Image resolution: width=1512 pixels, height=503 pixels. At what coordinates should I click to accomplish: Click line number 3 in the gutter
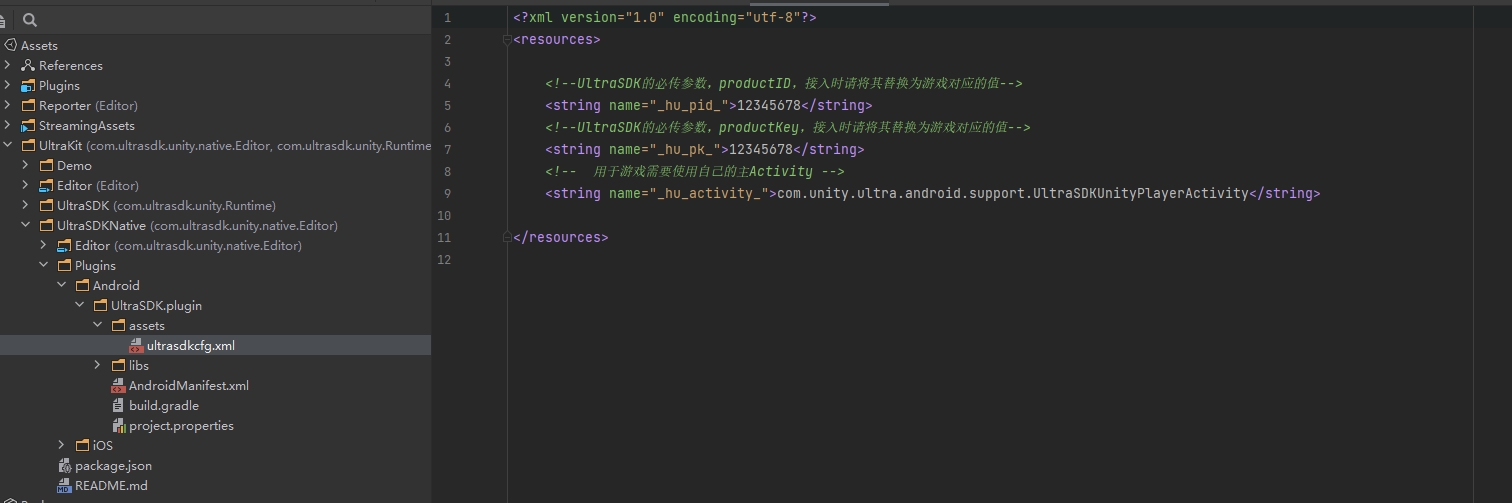point(447,62)
